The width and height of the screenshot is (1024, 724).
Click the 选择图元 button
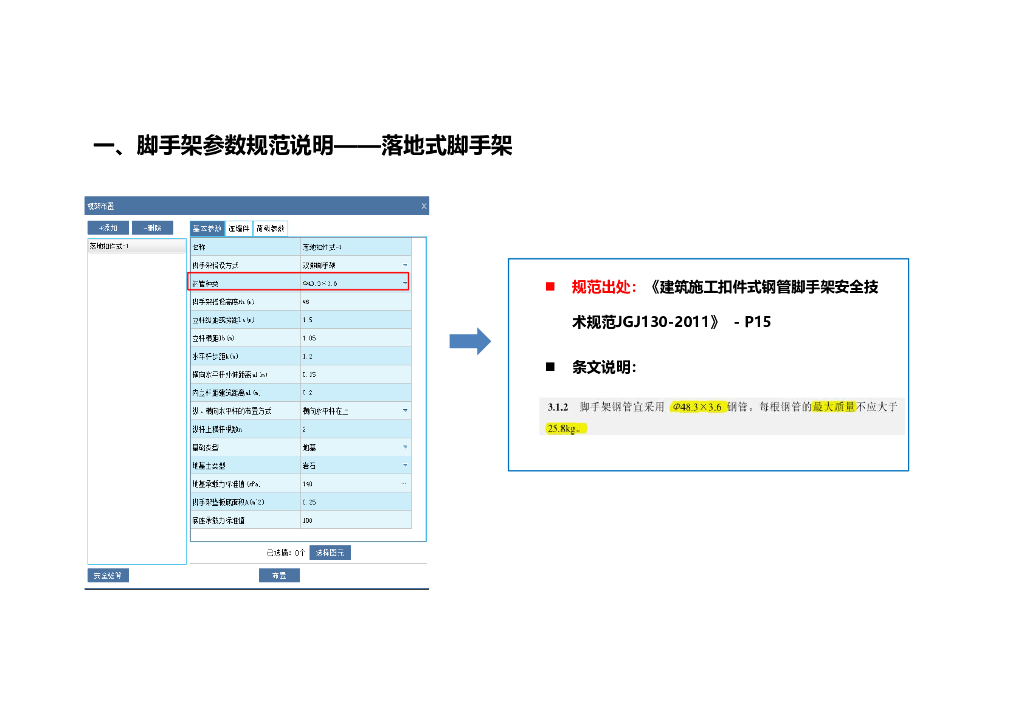pos(330,552)
